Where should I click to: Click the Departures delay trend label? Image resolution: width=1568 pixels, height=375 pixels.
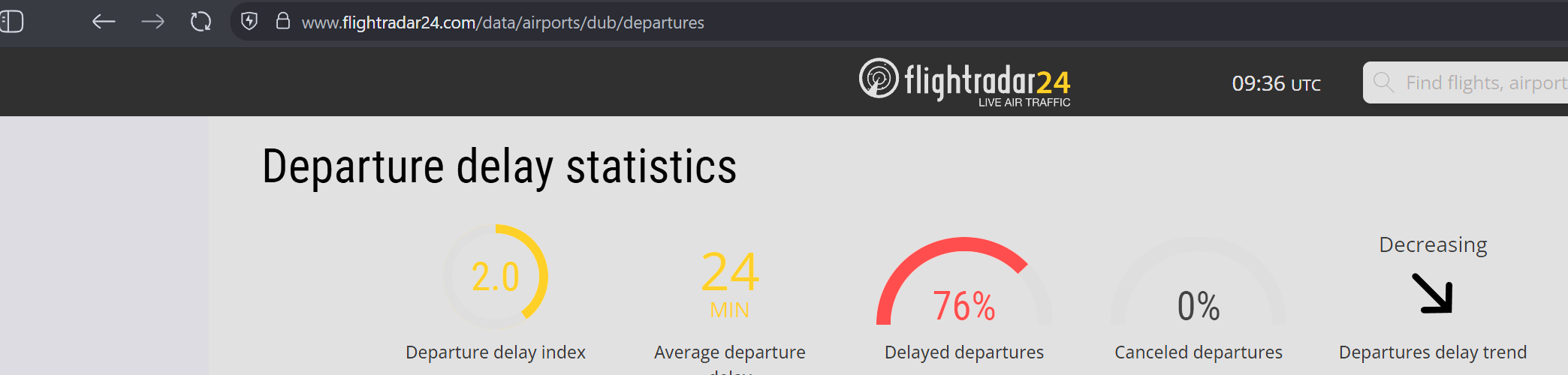[1433, 352]
